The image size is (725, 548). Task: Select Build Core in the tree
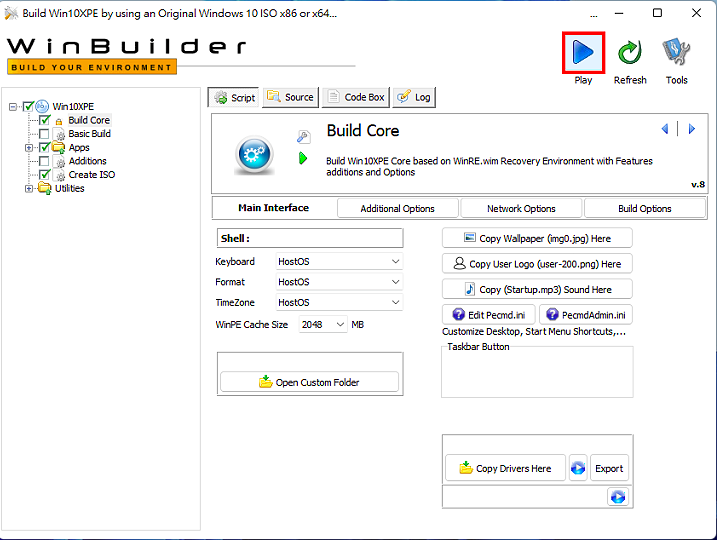point(89,120)
